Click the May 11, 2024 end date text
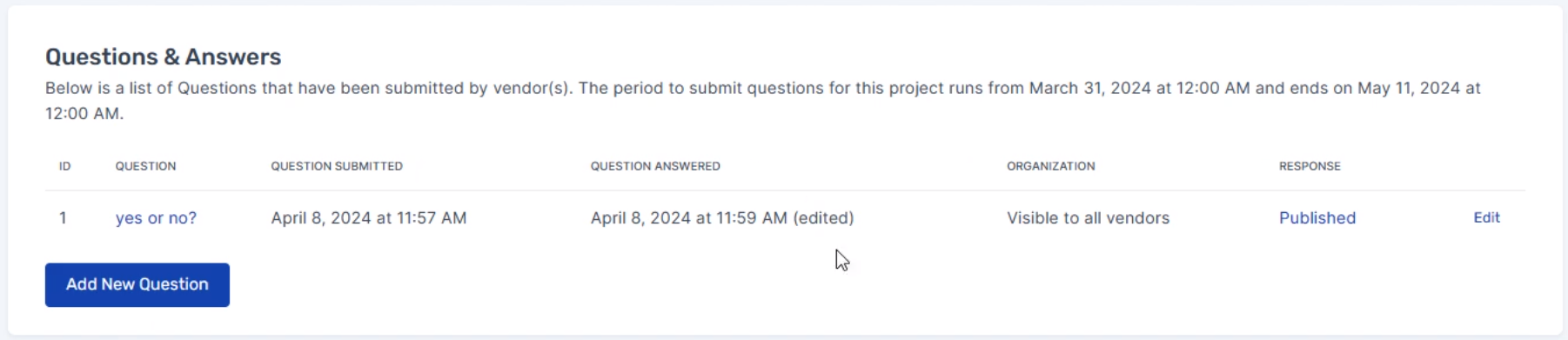Viewport: 1568px width, 340px height. click(1409, 88)
